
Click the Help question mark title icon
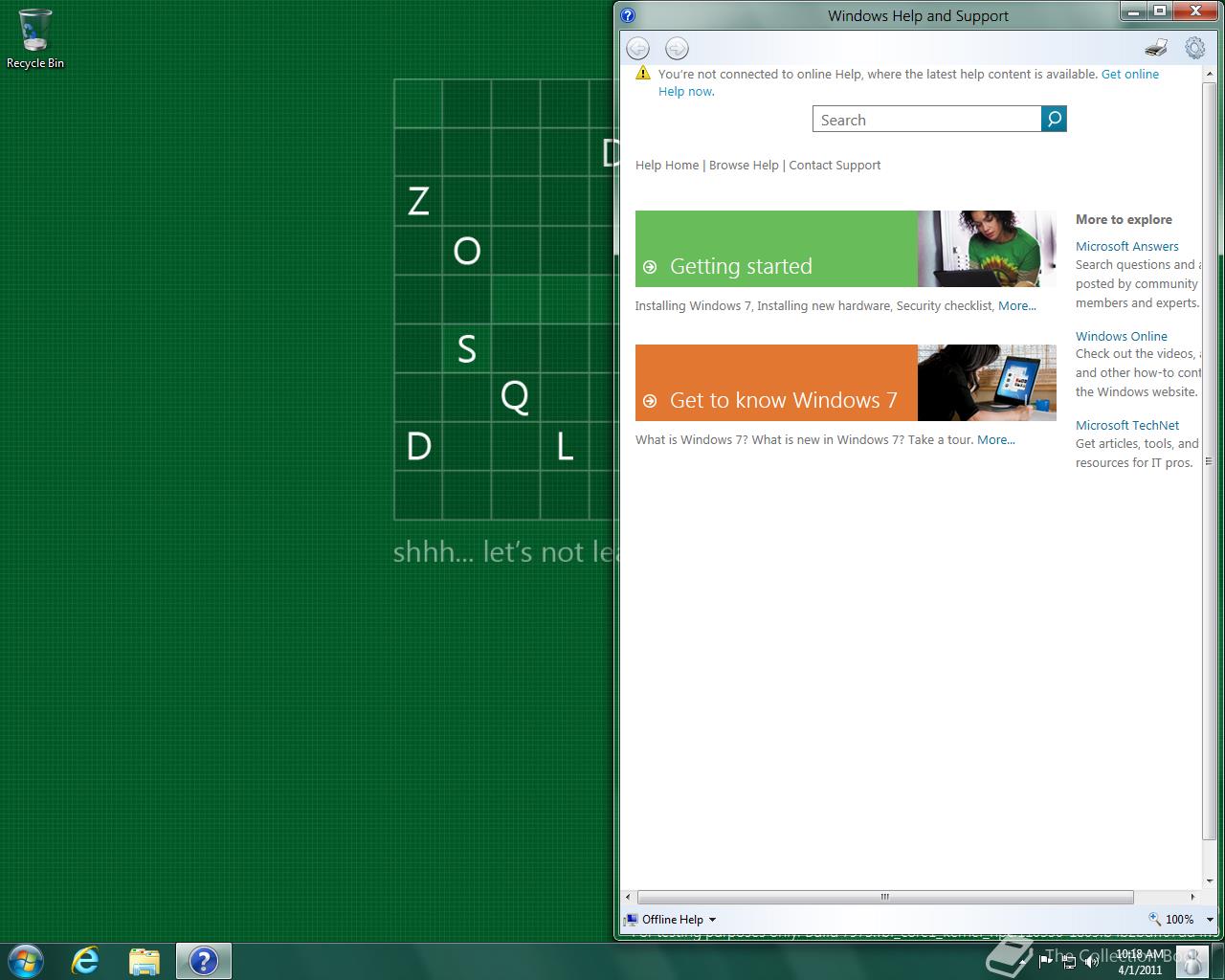pos(628,15)
